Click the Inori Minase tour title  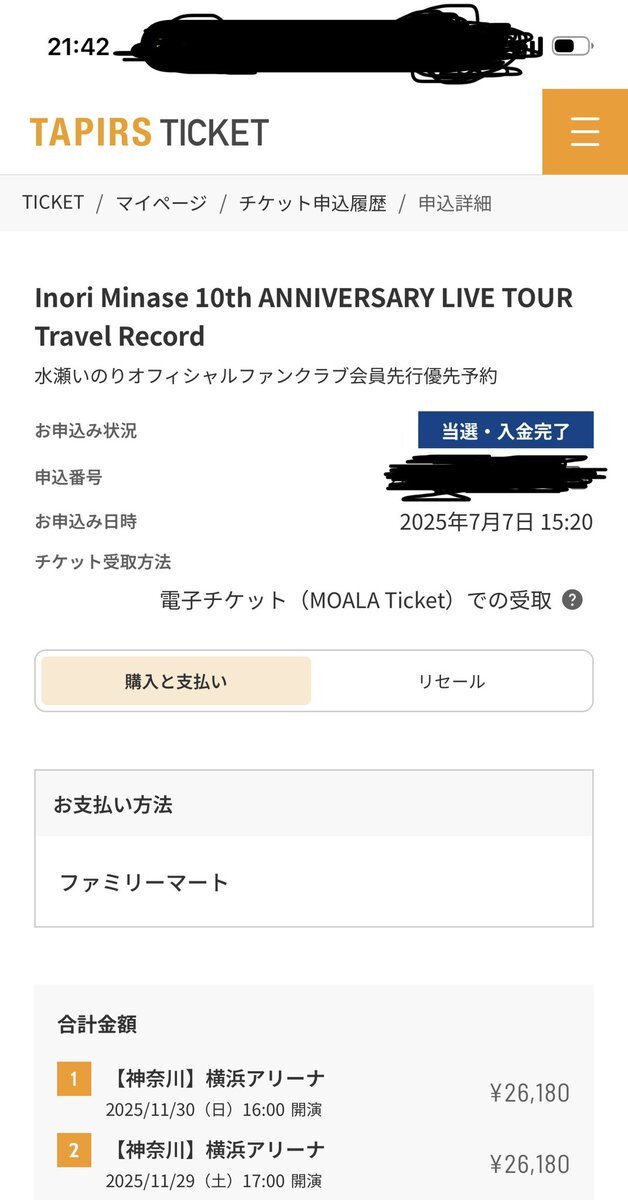tap(304, 316)
